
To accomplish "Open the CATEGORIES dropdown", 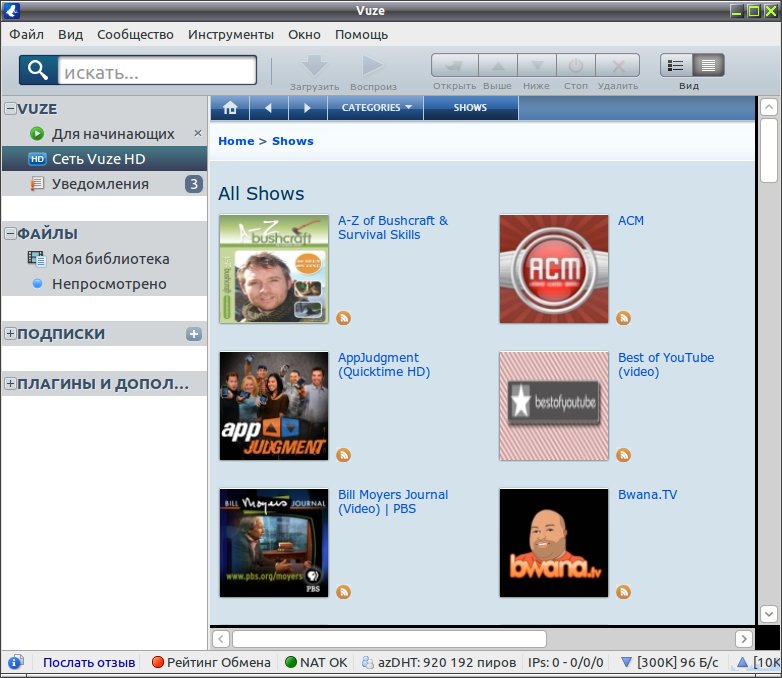I will tap(376, 108).
